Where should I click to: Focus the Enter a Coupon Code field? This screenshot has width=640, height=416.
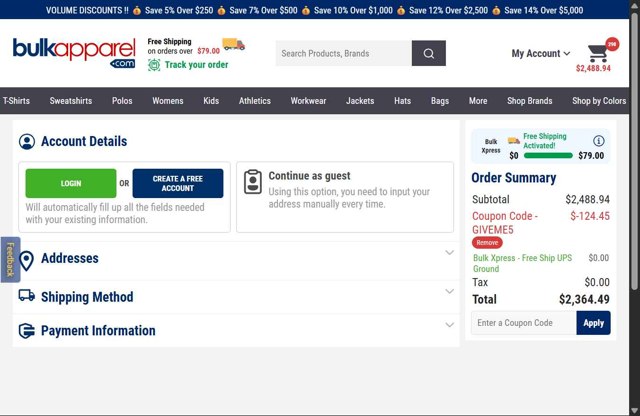(524, 323)
